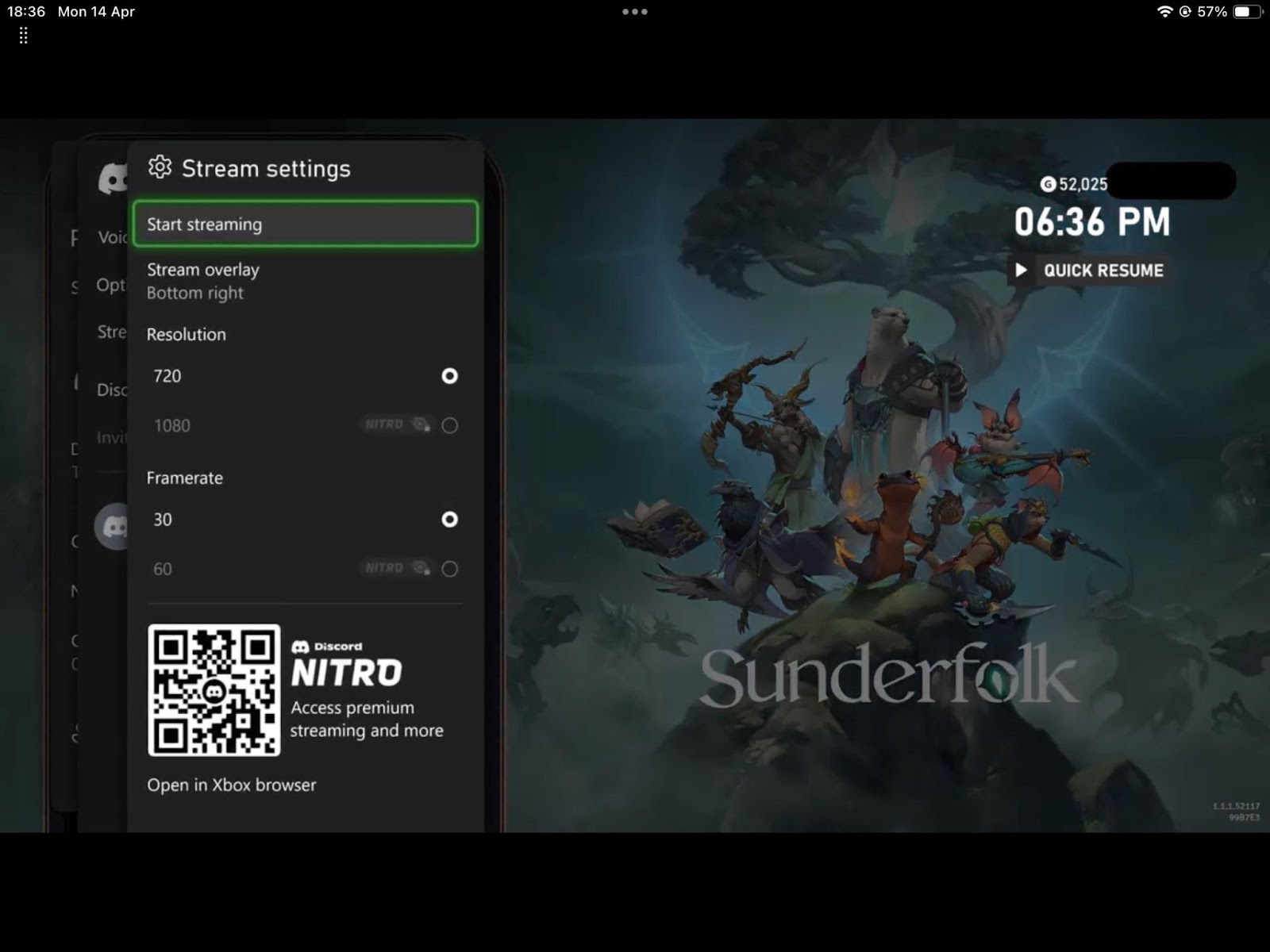Click the Nitro badge beside 1080
Image resolution: width=1270 pixels, height=952 pixels.
pos(398,424)
